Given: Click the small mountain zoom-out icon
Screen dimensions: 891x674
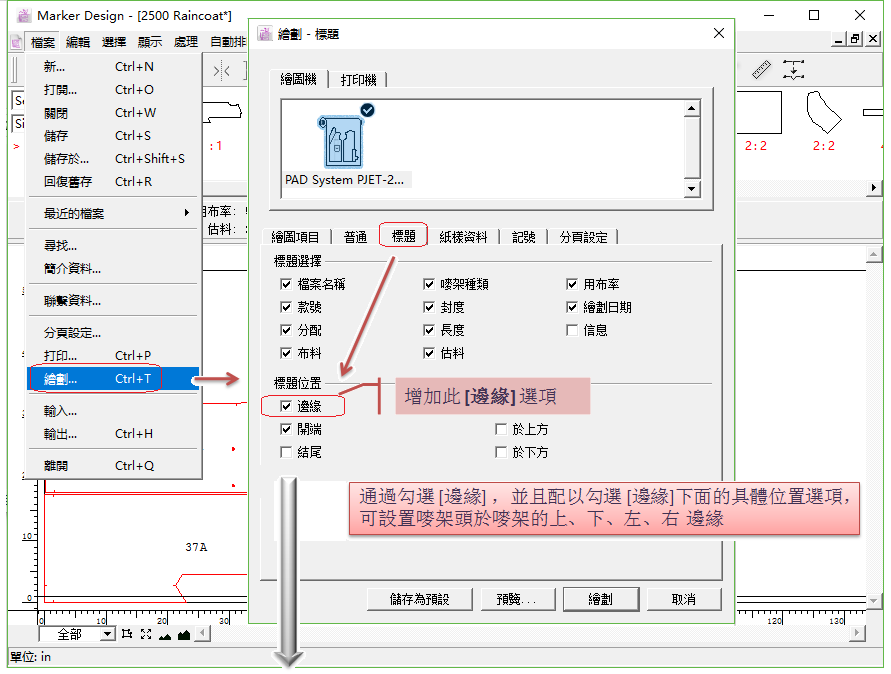Looking at the screenshot, I should coord(164,634).
